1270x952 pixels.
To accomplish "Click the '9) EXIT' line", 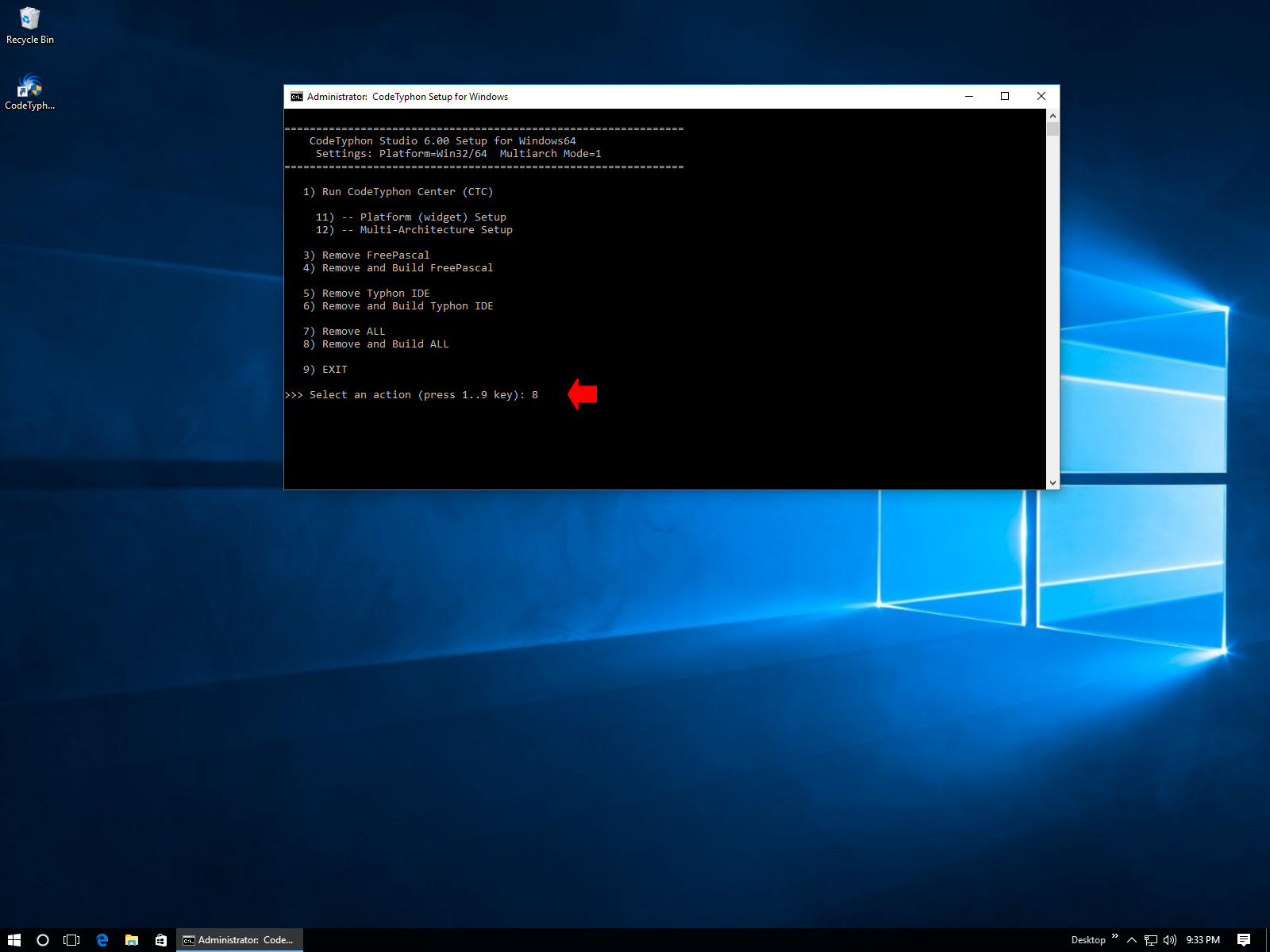I will [x=325, y=370].
